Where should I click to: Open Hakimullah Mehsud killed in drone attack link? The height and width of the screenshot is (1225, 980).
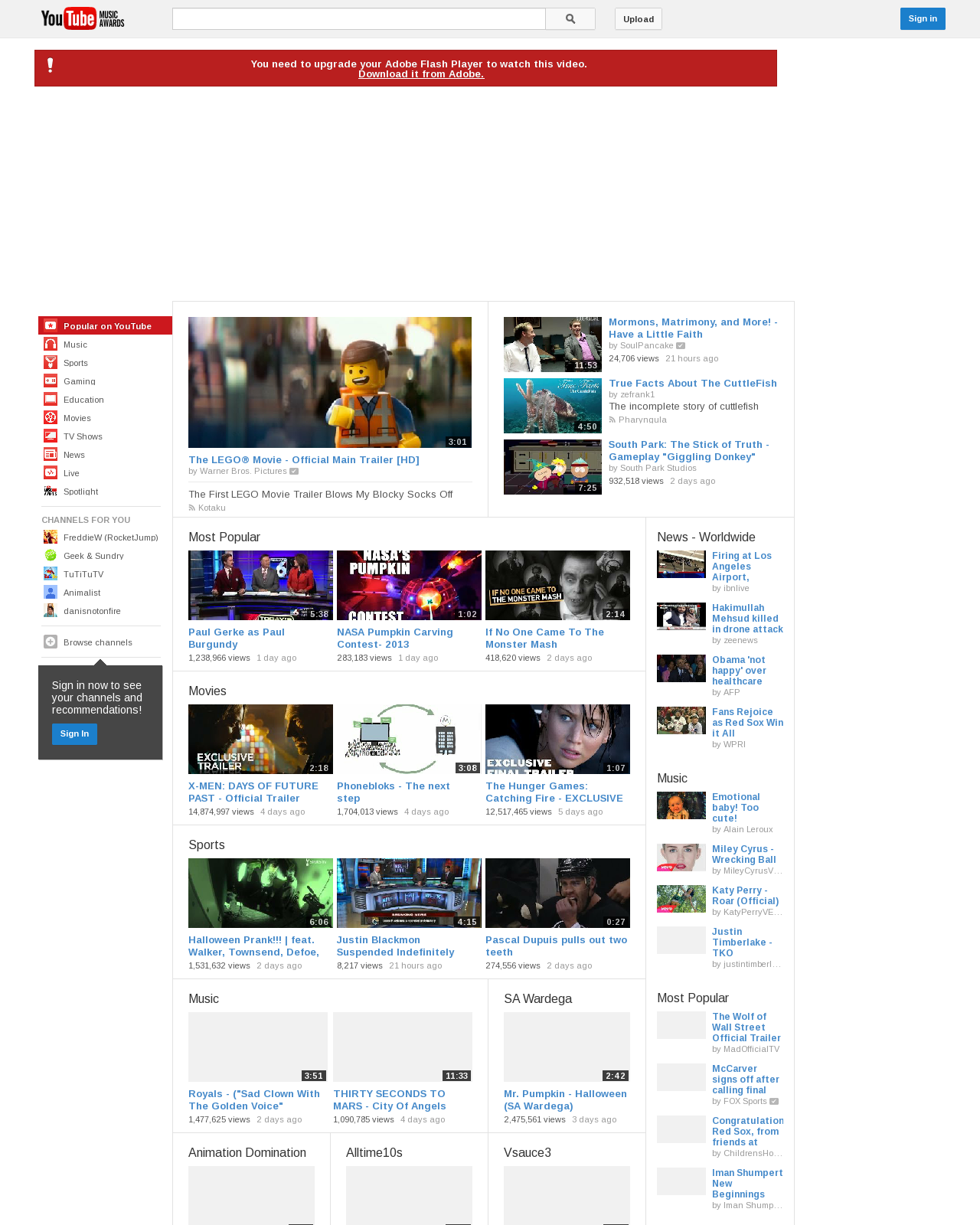pos(748,619)
